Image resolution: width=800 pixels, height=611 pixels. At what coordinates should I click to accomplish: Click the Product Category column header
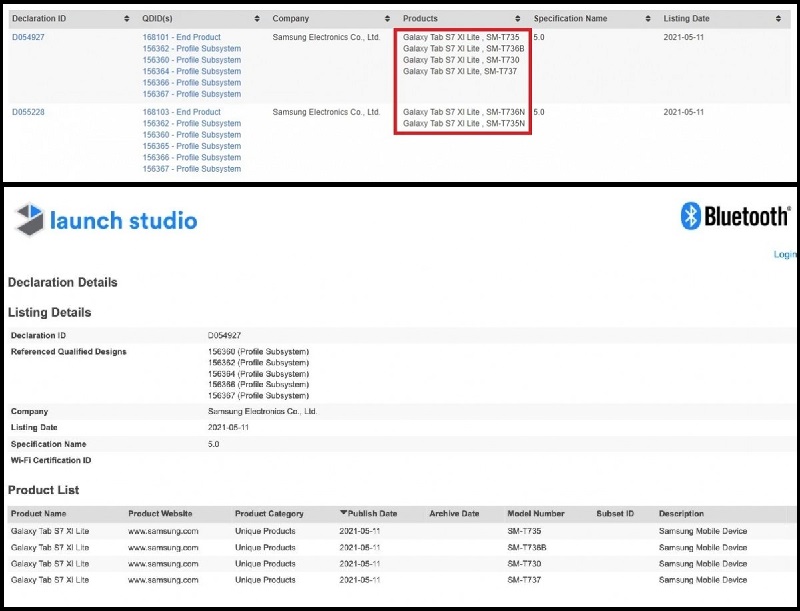(x=269, y=514)
